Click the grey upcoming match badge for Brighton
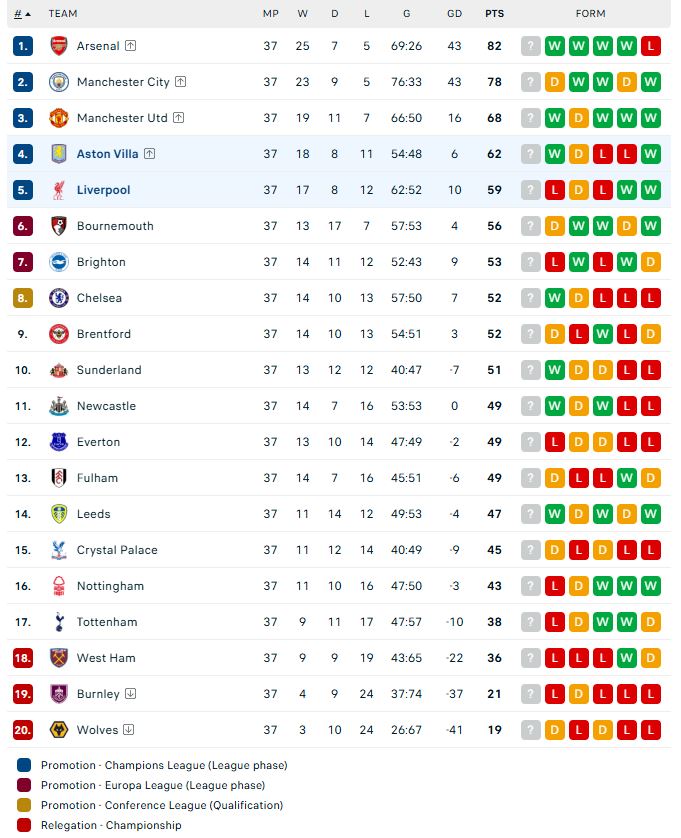Viewport: 681px width, 838px height. (x=531, y=262)
